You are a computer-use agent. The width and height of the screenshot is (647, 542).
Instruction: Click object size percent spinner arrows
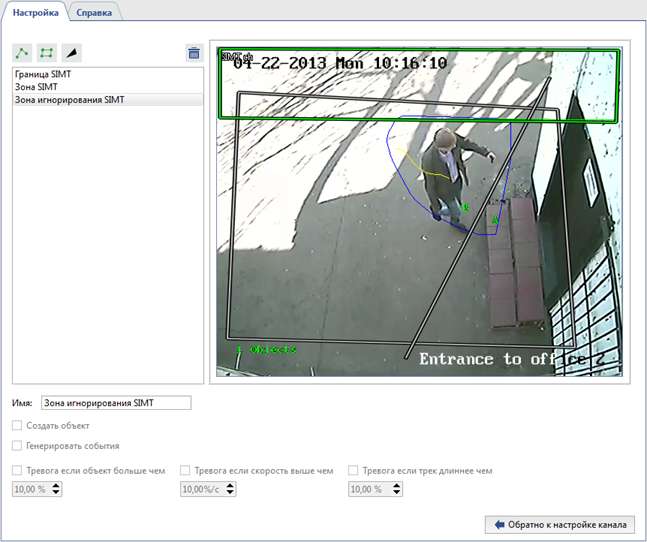point(56,489)
